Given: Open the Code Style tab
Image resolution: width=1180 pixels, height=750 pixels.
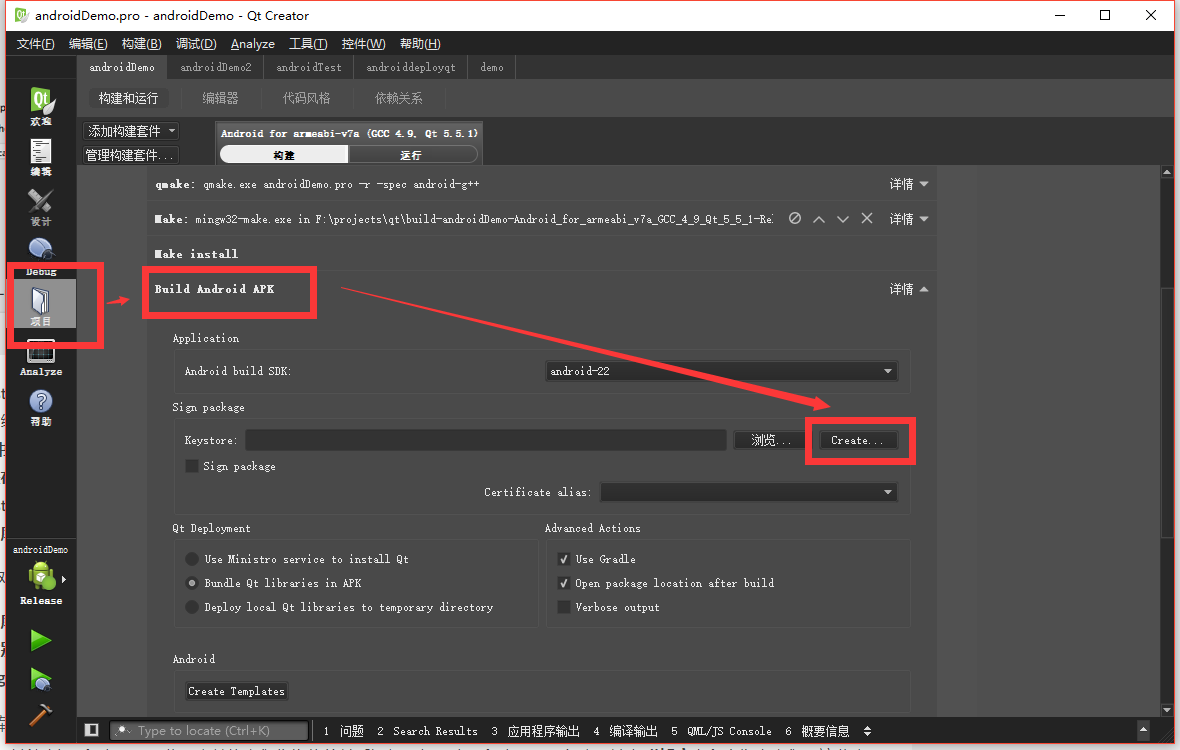Looking at the screenshot, I should pyautogui.click(x=306, y=98).
